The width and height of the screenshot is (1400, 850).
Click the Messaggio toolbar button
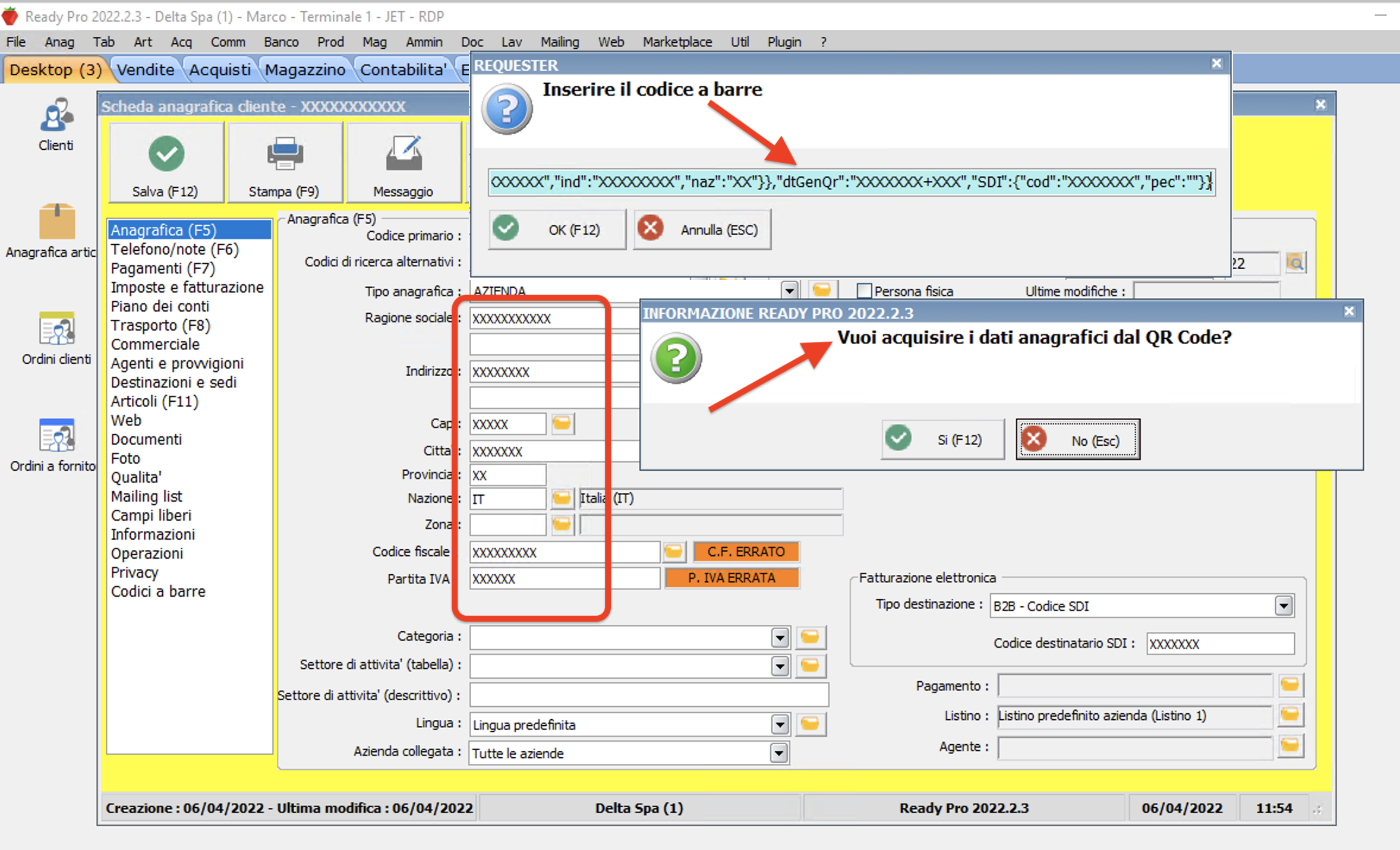click(403, 162)
